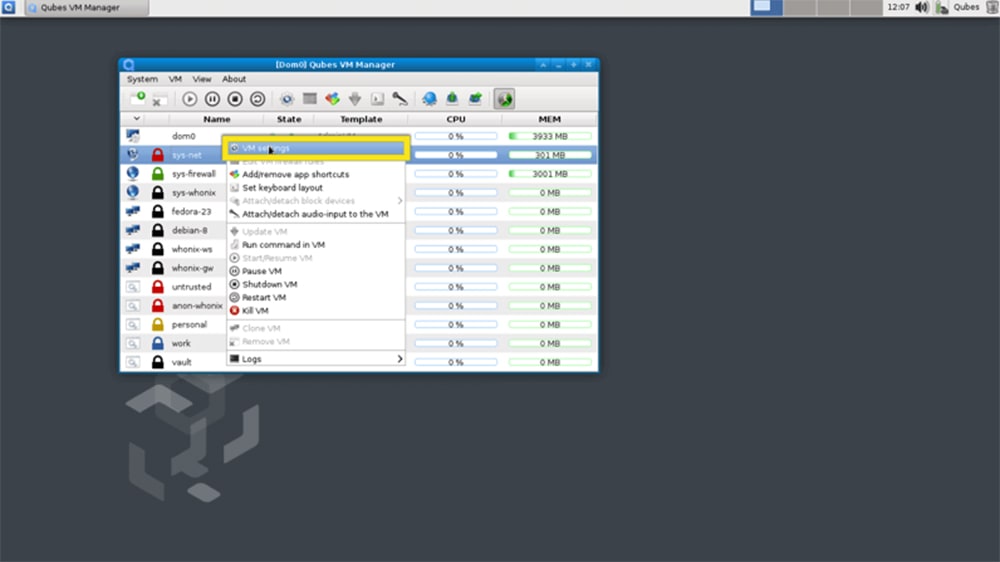Click the Restart VM toolbar icon
1000x562 pixels.
point(258,99)
